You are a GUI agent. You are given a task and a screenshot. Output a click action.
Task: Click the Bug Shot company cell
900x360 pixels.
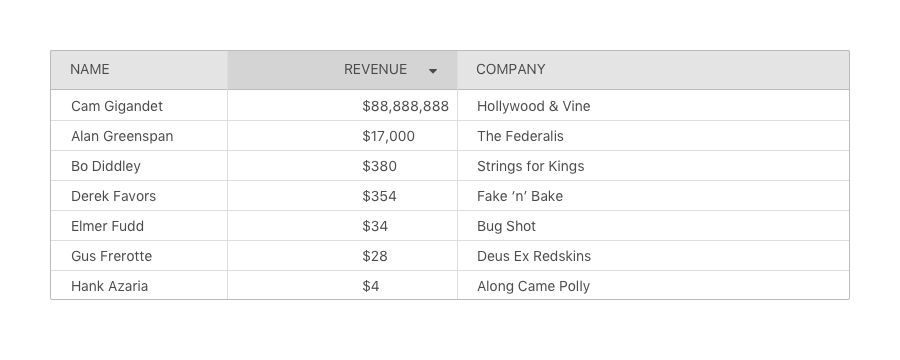(x=653, y=226)
